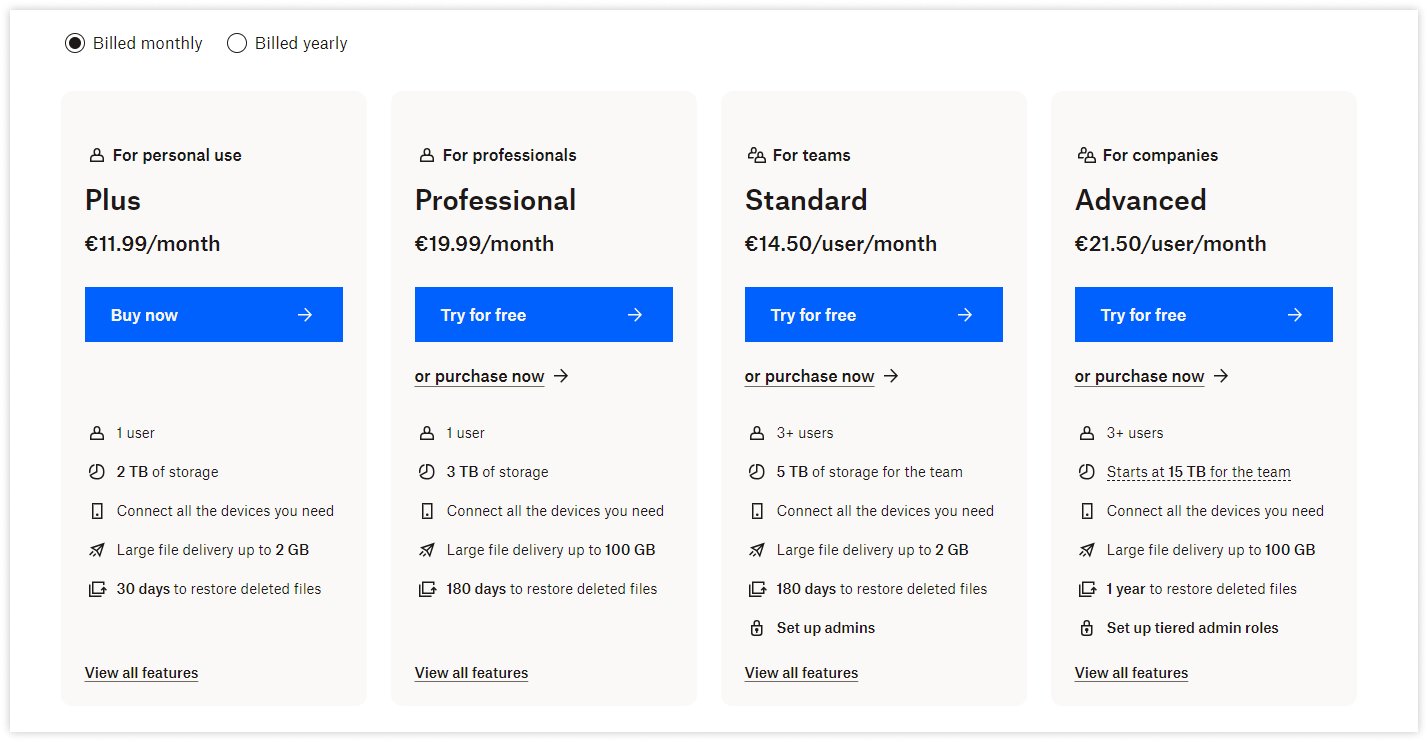Image resolution: width=1428 pixels, height=742 pixels.
Task: Click Buy now on the Plus plan
Action: click(x=213, y=314)
